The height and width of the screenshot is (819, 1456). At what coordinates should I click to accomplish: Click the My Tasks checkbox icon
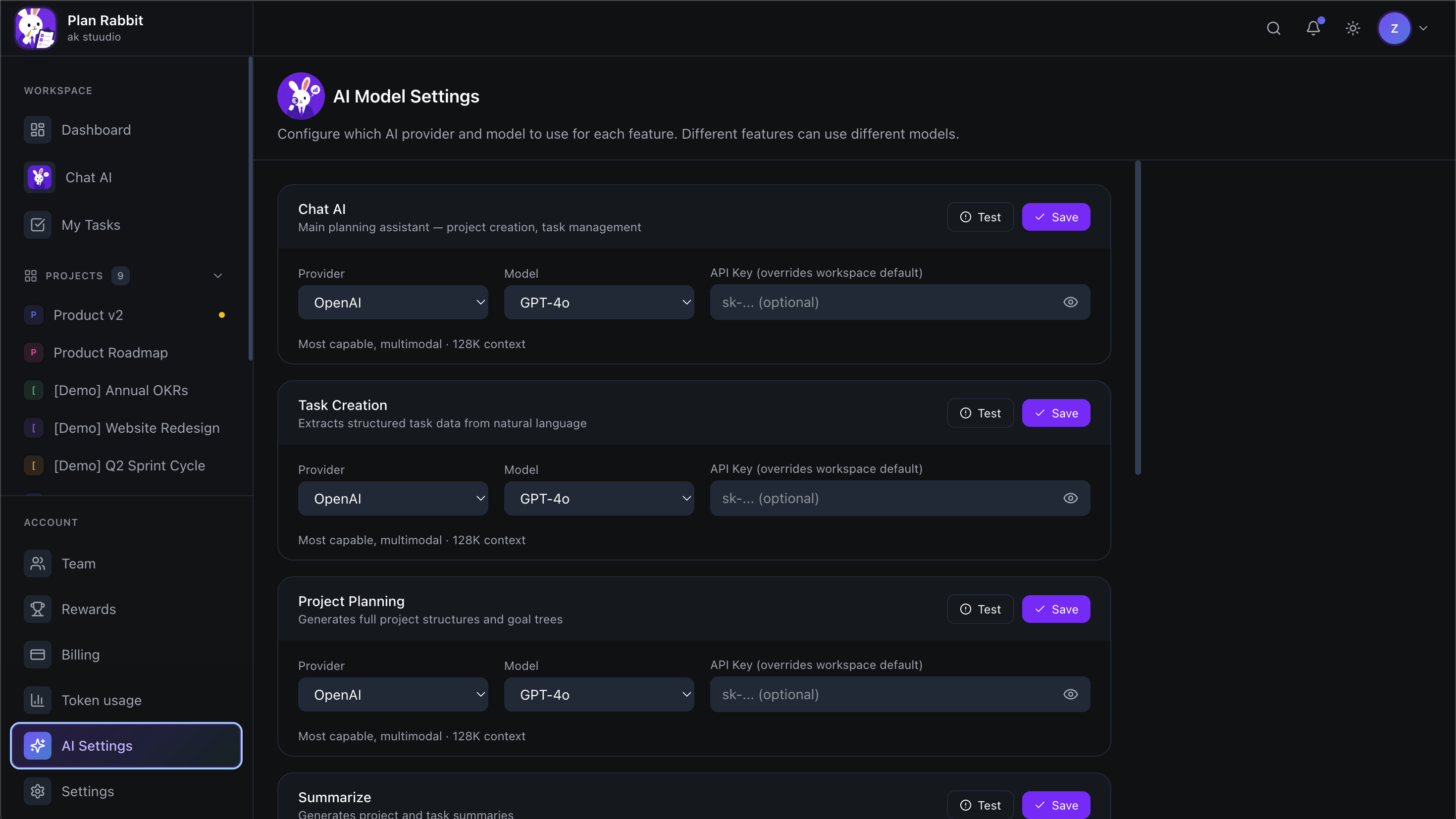pyautogui.click(x=38, y=225)
